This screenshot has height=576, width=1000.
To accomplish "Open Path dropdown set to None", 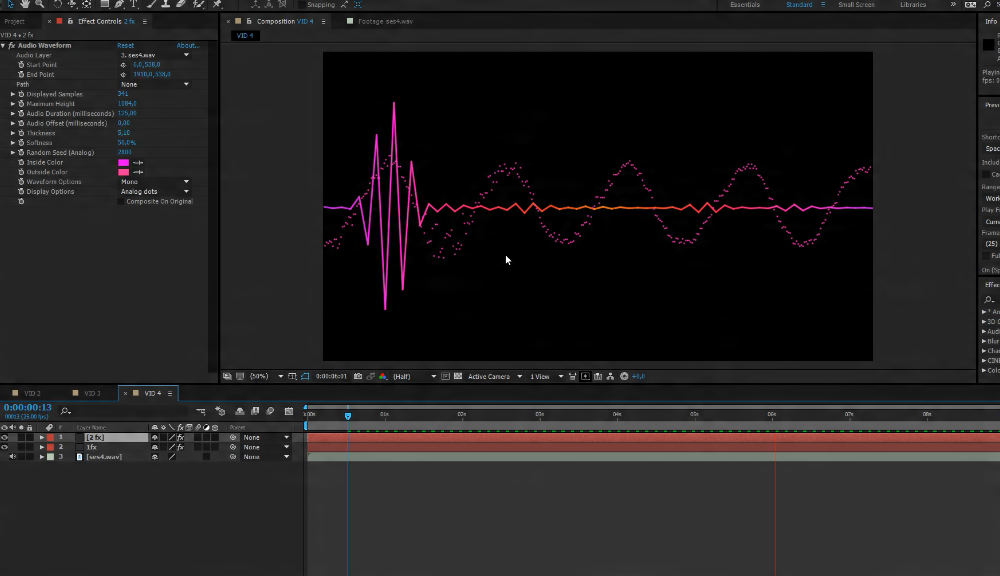I will tap(155, 84).
